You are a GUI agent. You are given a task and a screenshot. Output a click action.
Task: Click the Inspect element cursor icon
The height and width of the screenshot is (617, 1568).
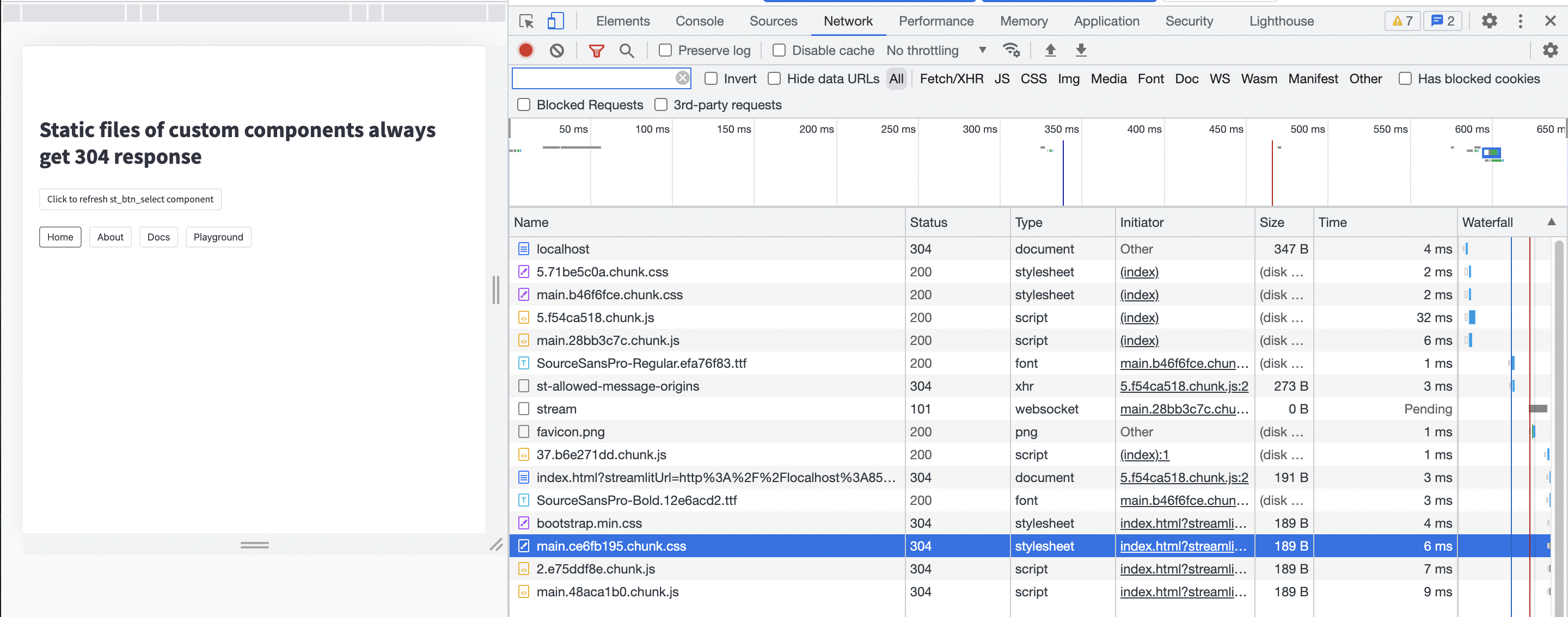click(x=526, y=20)
